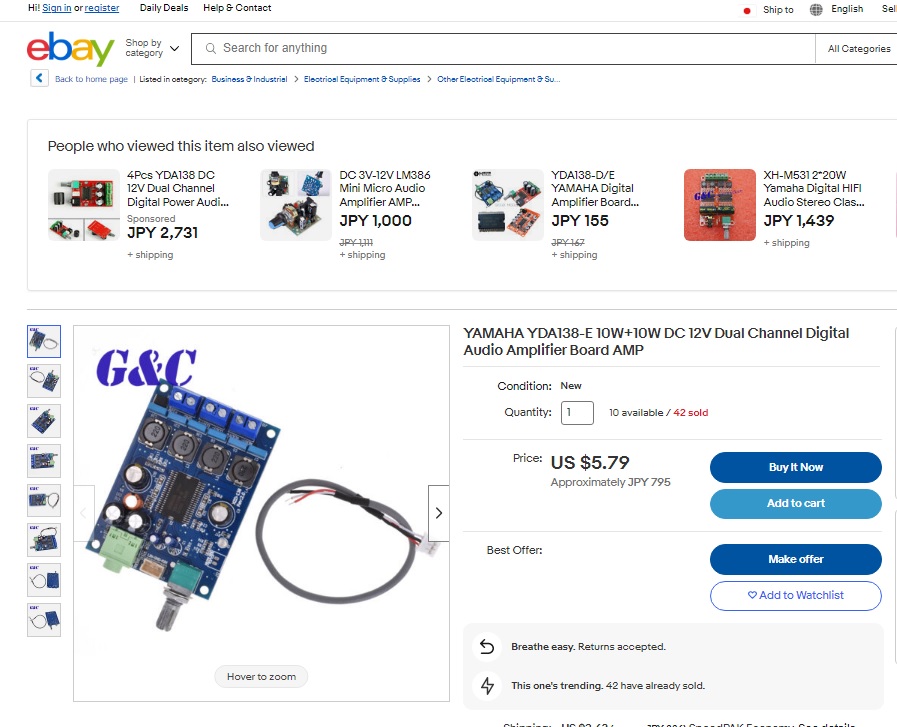
Task: Click the blue back arrow icon
Action: pyautogui.click(x=39, y=78)
